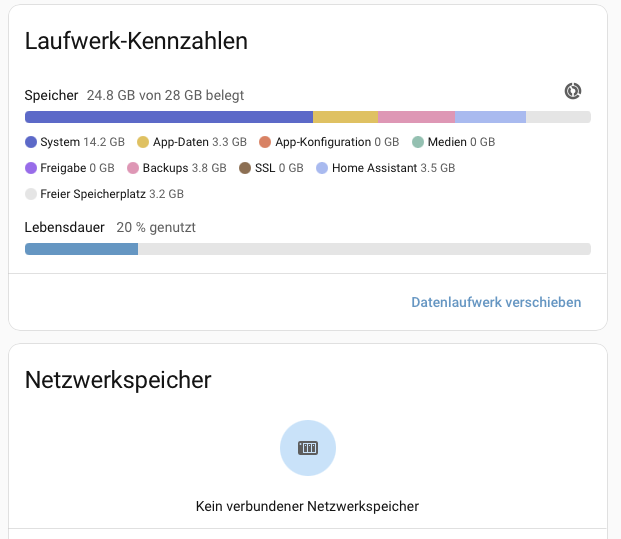Click the Laufwerk-Kennzahlen heading
This screenshot has width=621, height=539.
[x=136, y=41]
